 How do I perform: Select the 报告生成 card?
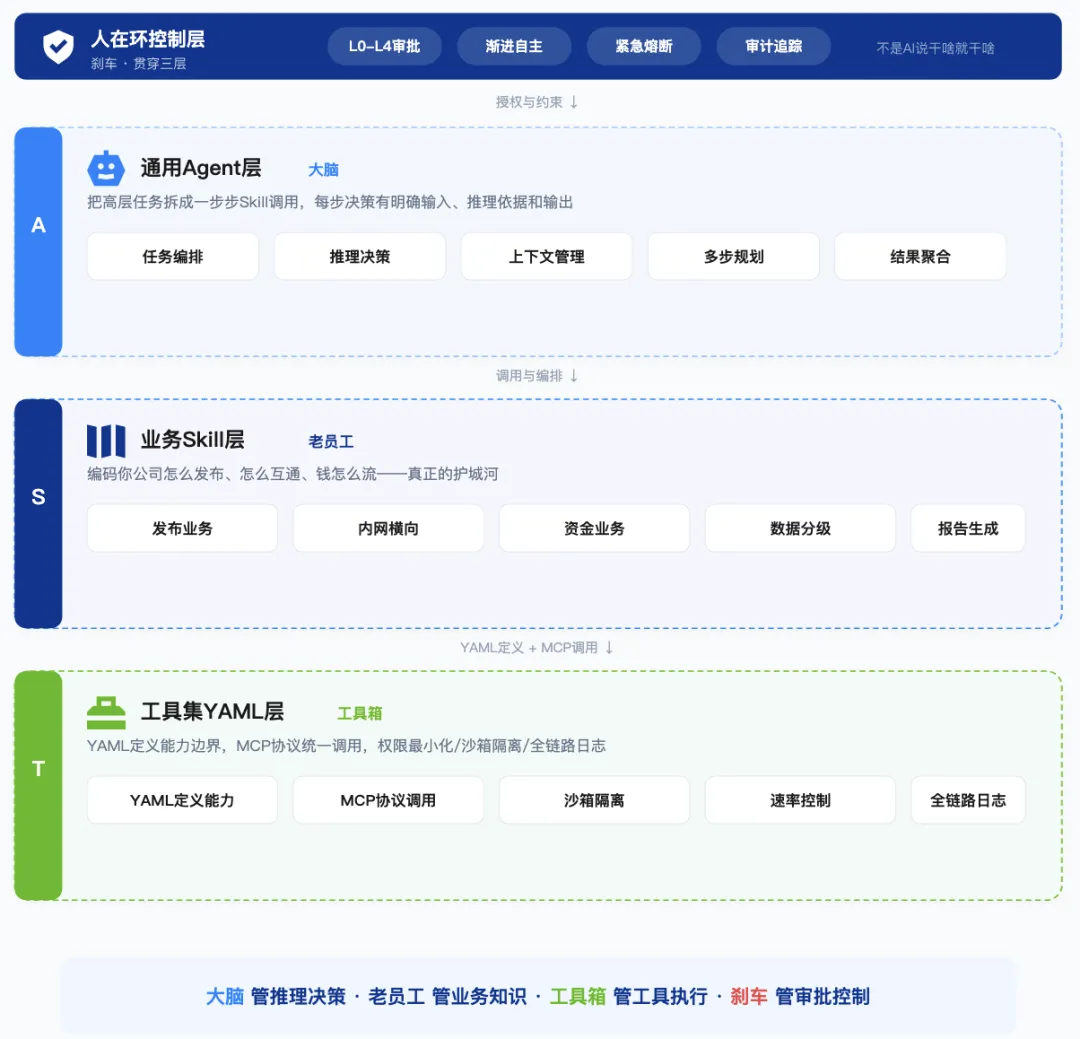pyautogui.click(x=968, y=528)
